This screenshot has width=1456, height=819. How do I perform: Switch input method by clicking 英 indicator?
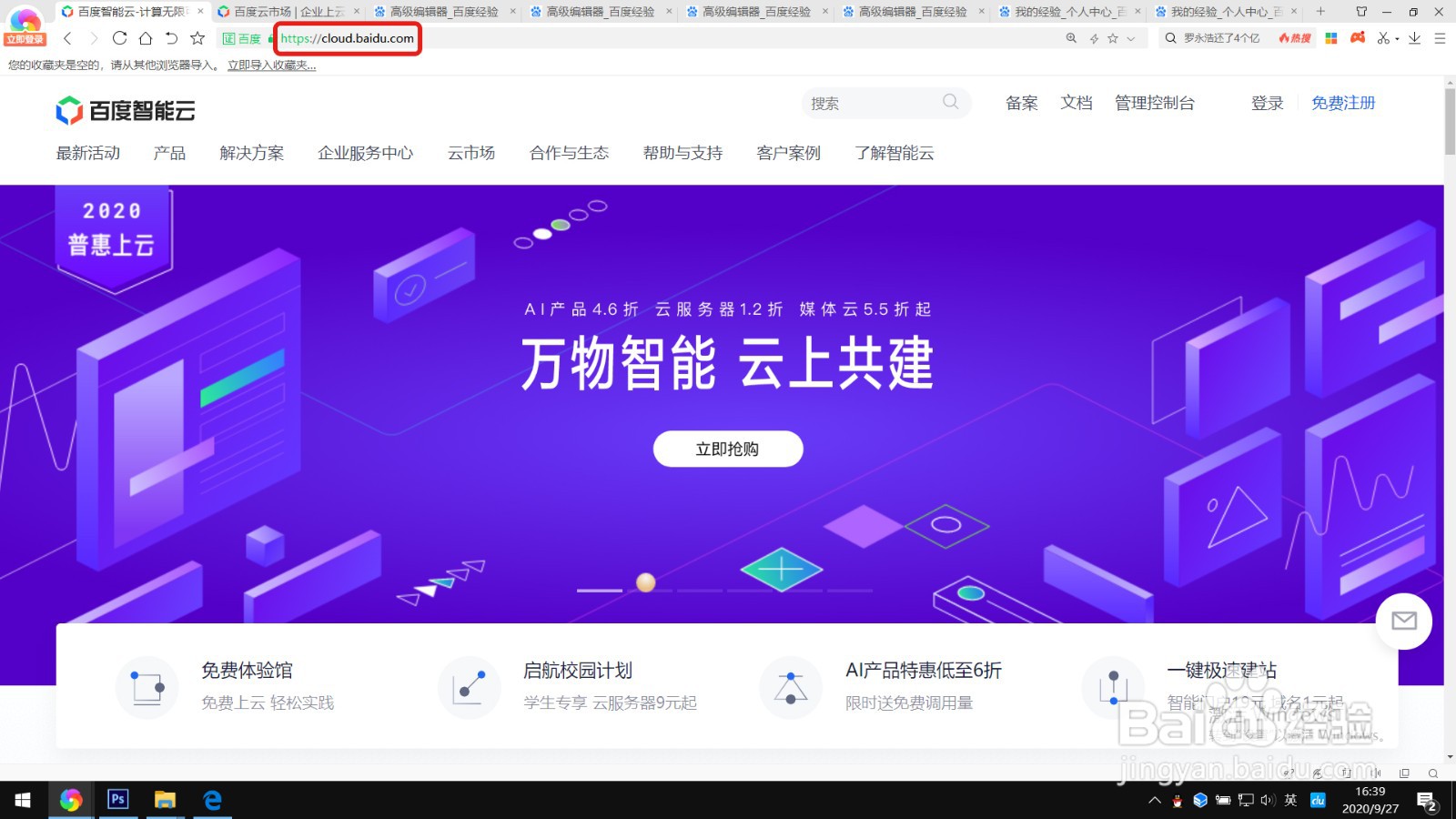(1291, 801)
